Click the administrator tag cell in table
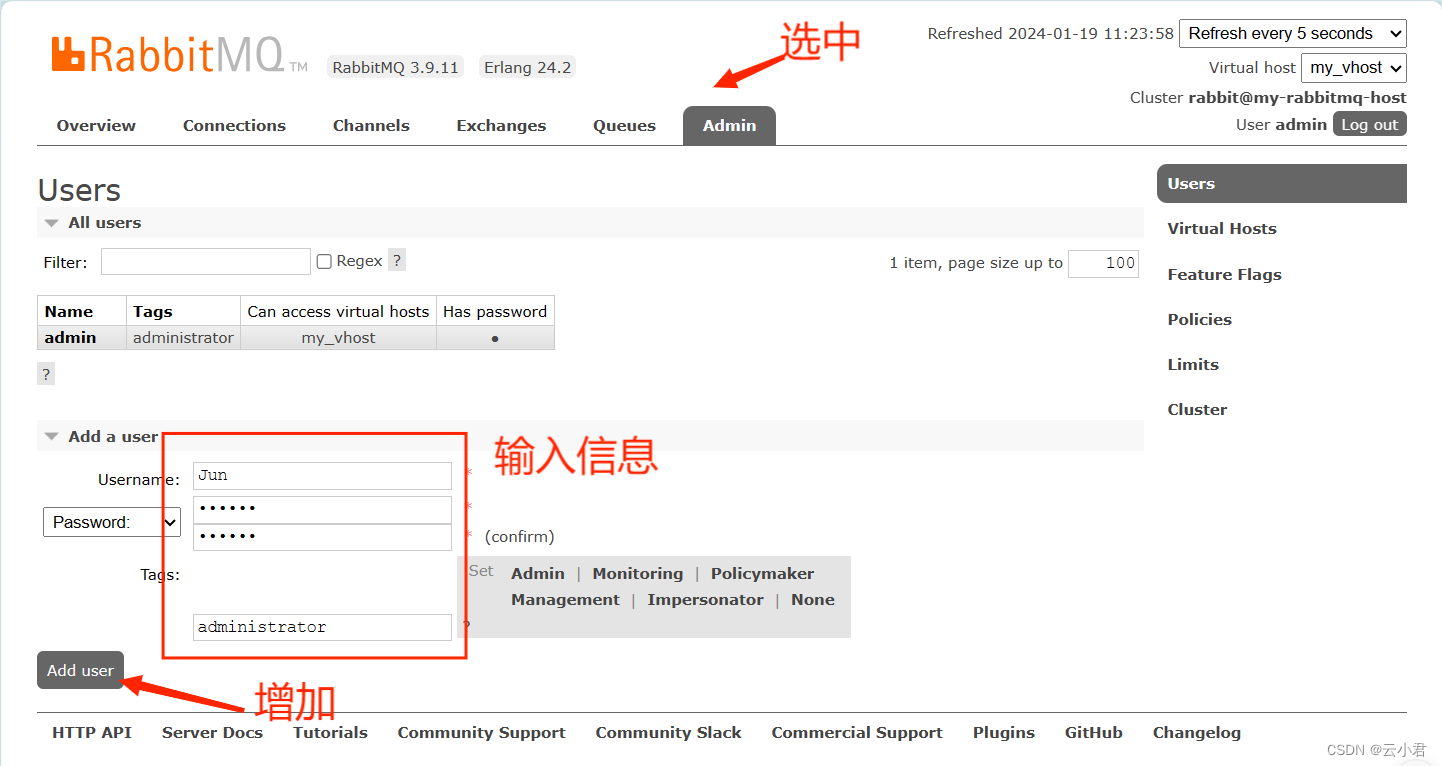1442x766 pixels. pyautogui.click(x=183, y=337)
